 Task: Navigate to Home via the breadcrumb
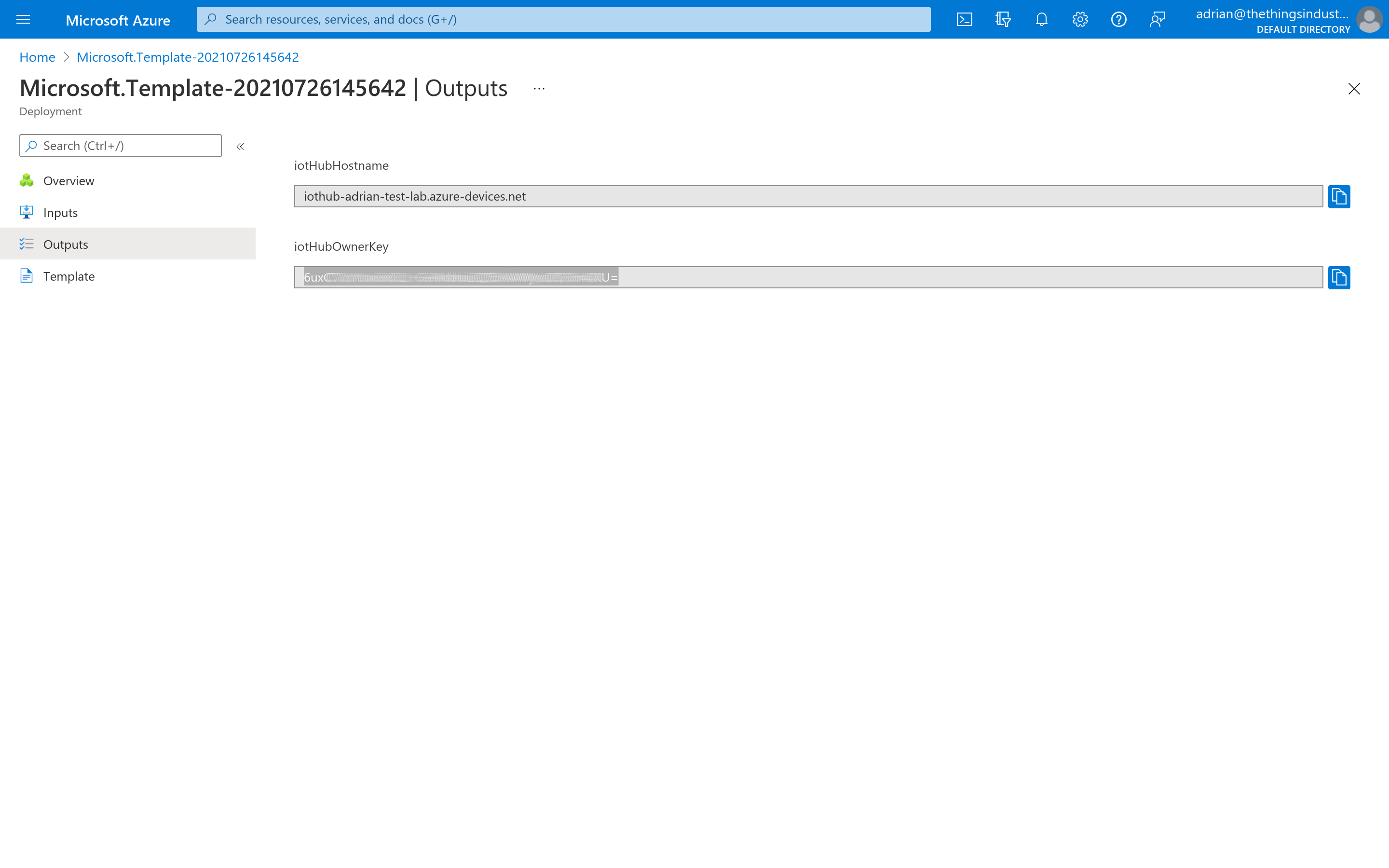[x=37, y=57]
